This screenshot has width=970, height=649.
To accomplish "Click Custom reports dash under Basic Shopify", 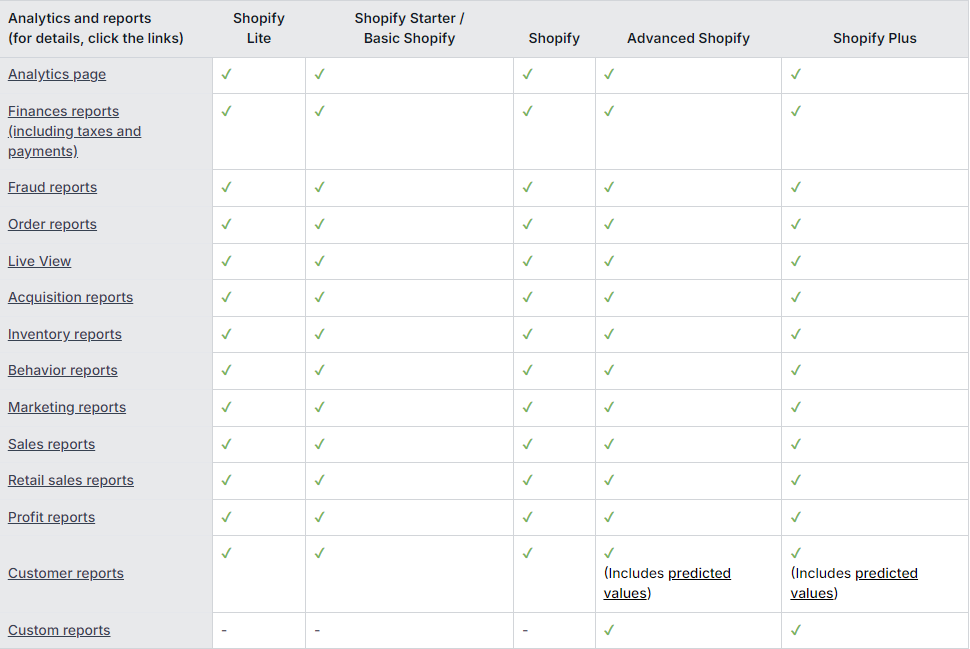I will coord(317,630).
